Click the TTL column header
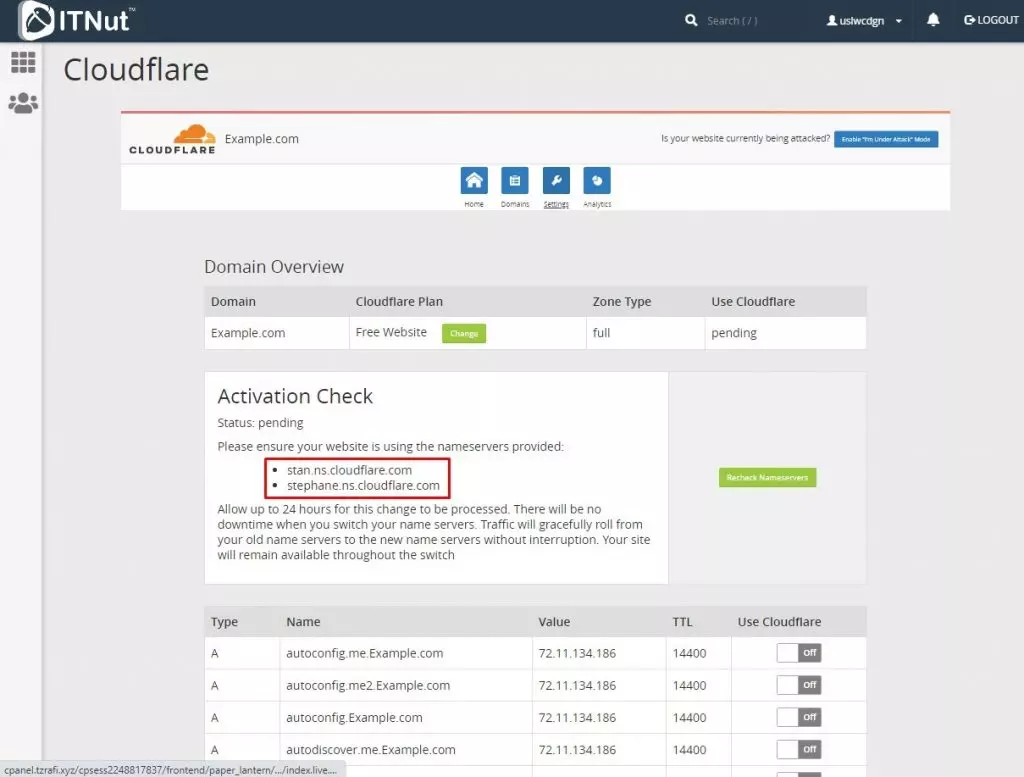The width and height of the screenshot is (1024, 777). tap(682, 622)
